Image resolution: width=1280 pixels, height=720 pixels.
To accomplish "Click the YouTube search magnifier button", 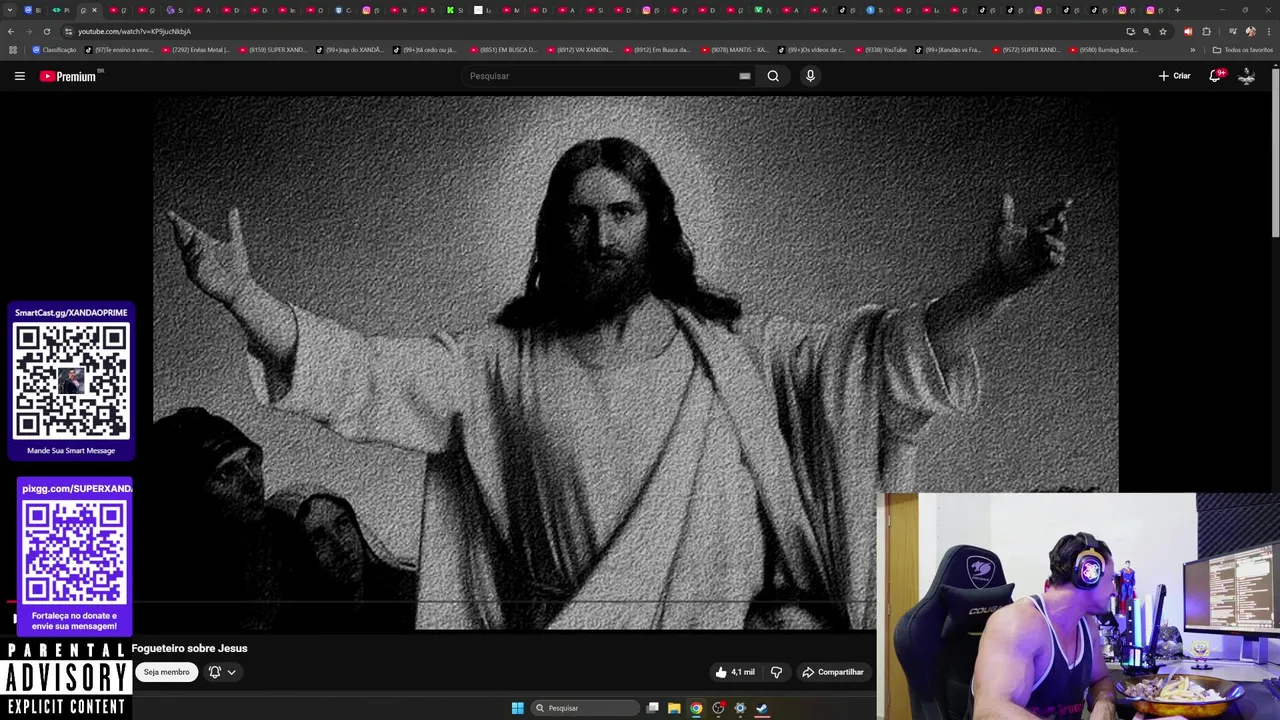I will click(773, 76).
